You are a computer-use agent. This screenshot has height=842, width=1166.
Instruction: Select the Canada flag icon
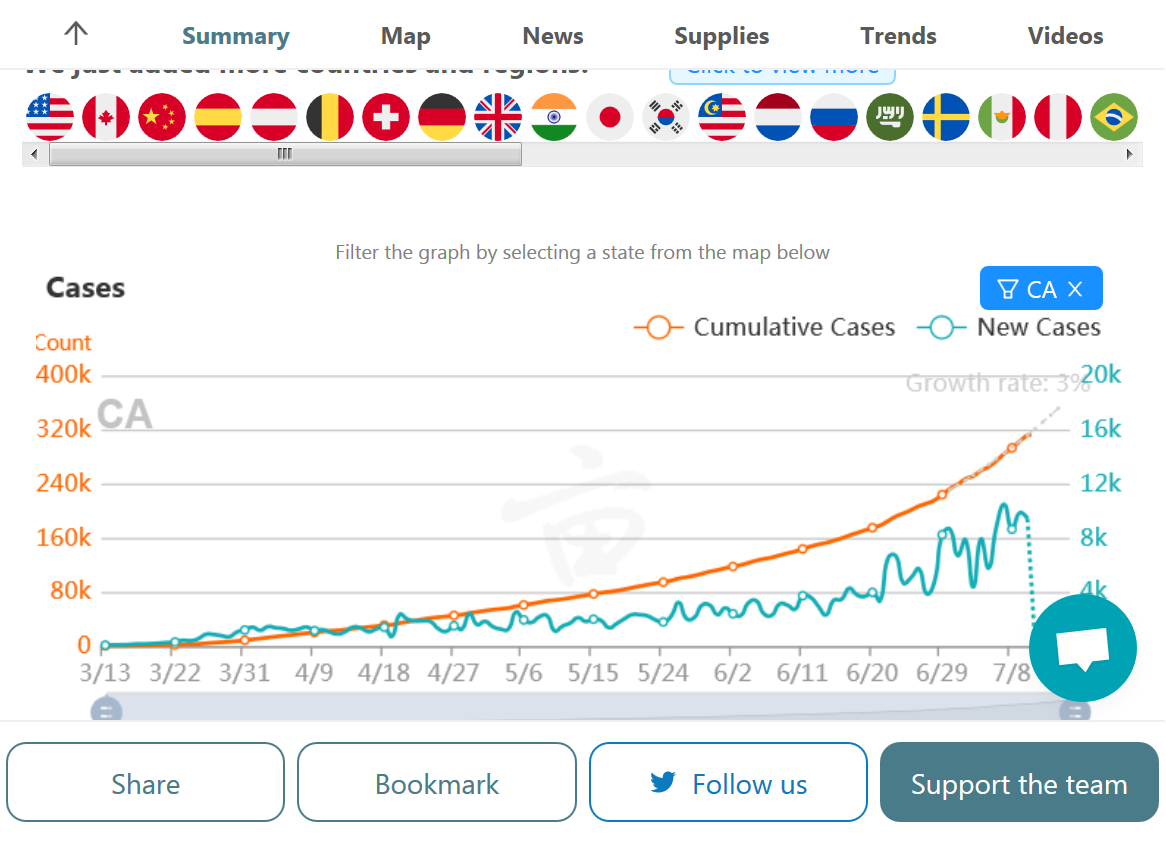point(106,117)
